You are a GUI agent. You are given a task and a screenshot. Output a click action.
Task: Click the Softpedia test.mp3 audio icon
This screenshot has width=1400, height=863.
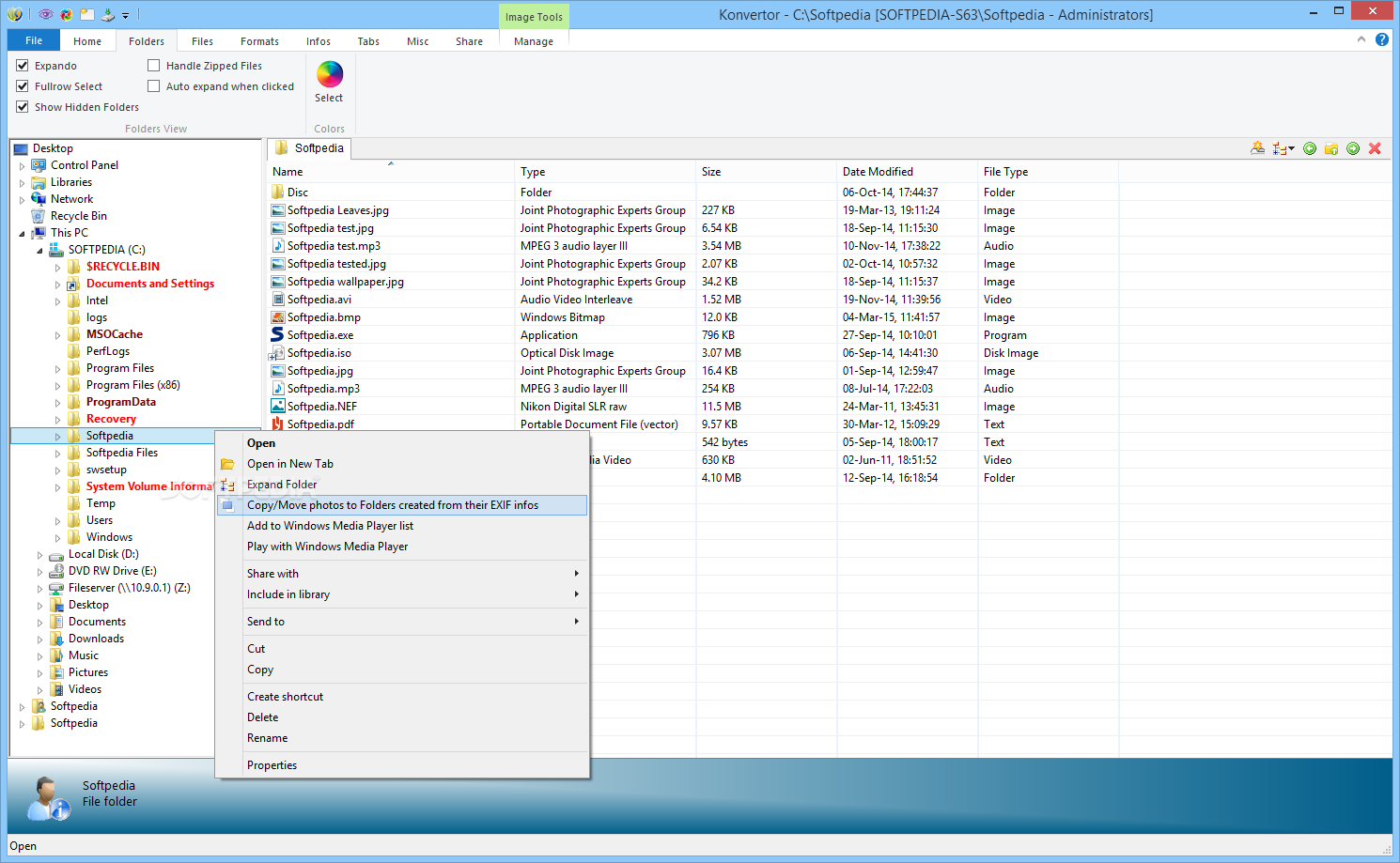tap(277, 245)
